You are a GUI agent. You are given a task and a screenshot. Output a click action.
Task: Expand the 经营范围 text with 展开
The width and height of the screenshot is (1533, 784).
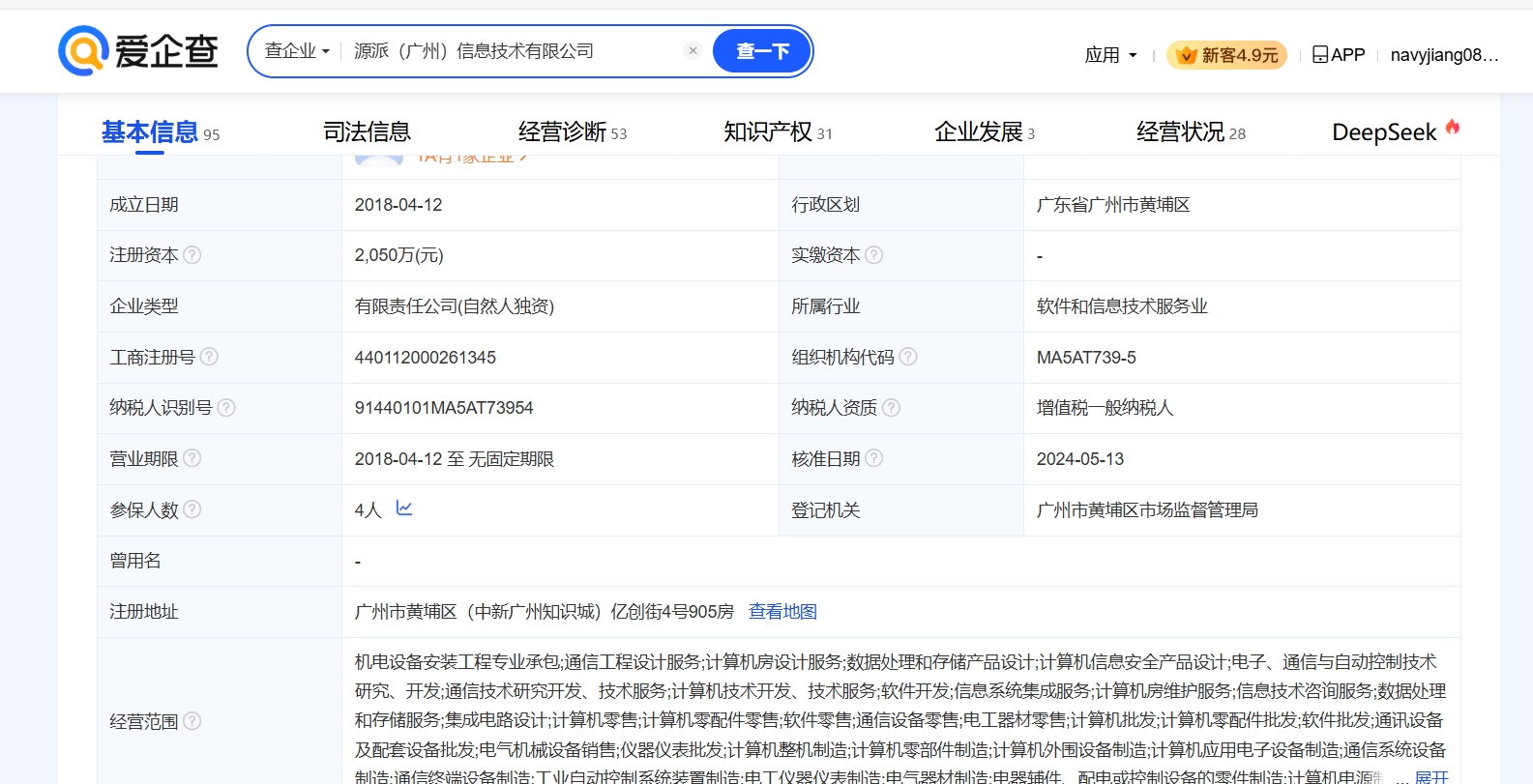1431,778
